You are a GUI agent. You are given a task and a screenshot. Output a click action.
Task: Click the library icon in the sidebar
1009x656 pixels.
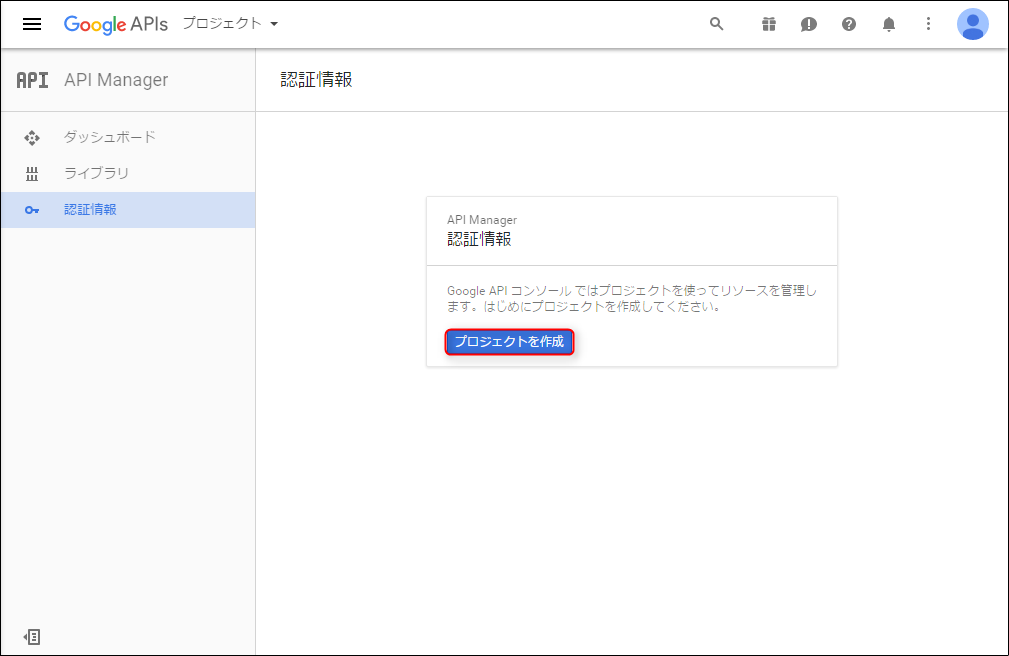(32, 174)
